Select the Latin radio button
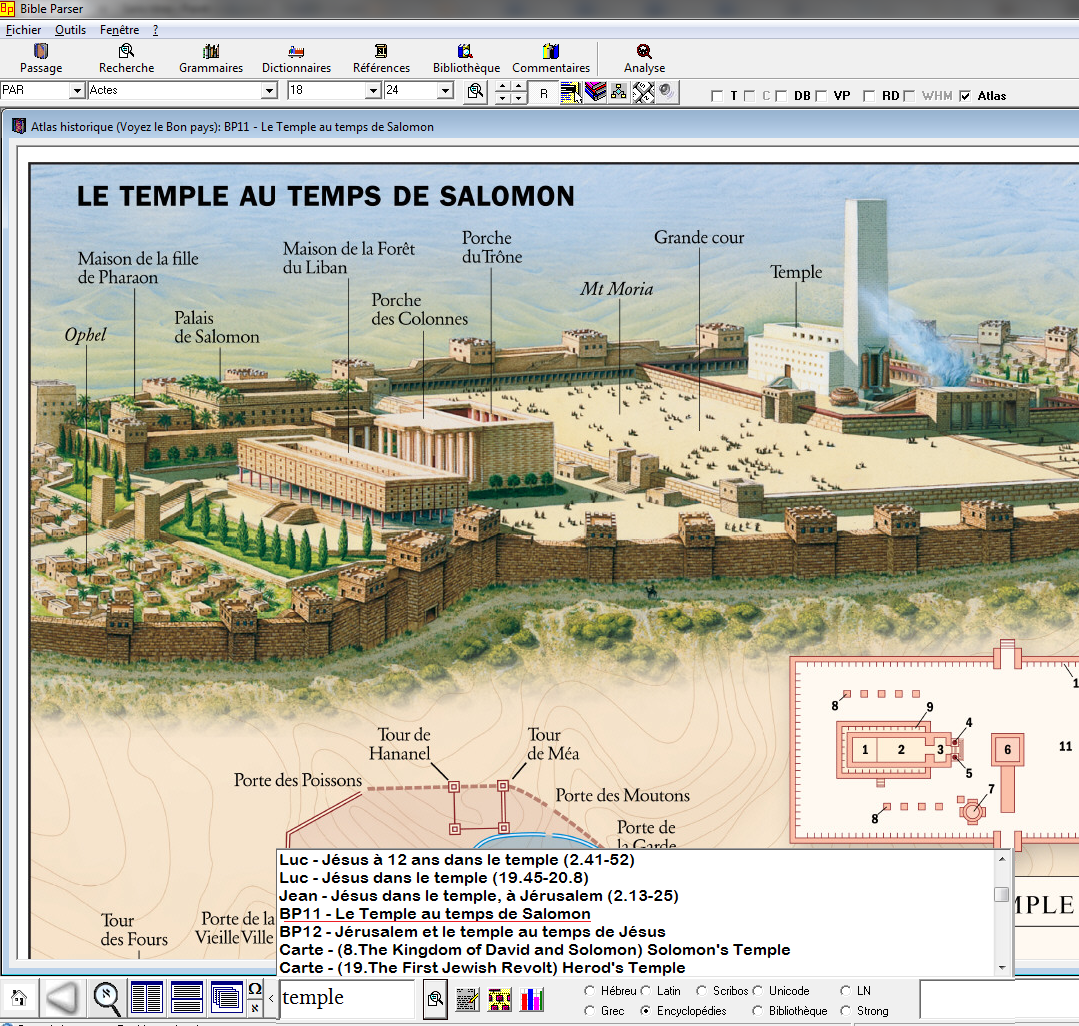 pos(645,991)
